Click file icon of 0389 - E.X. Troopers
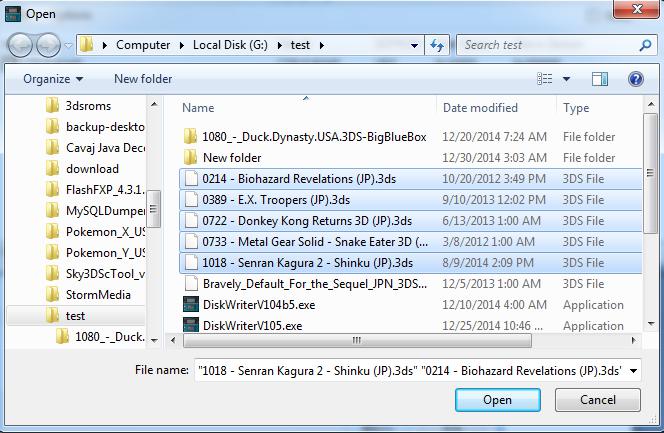Screen dimensions: 664x433 pos(191,199)
